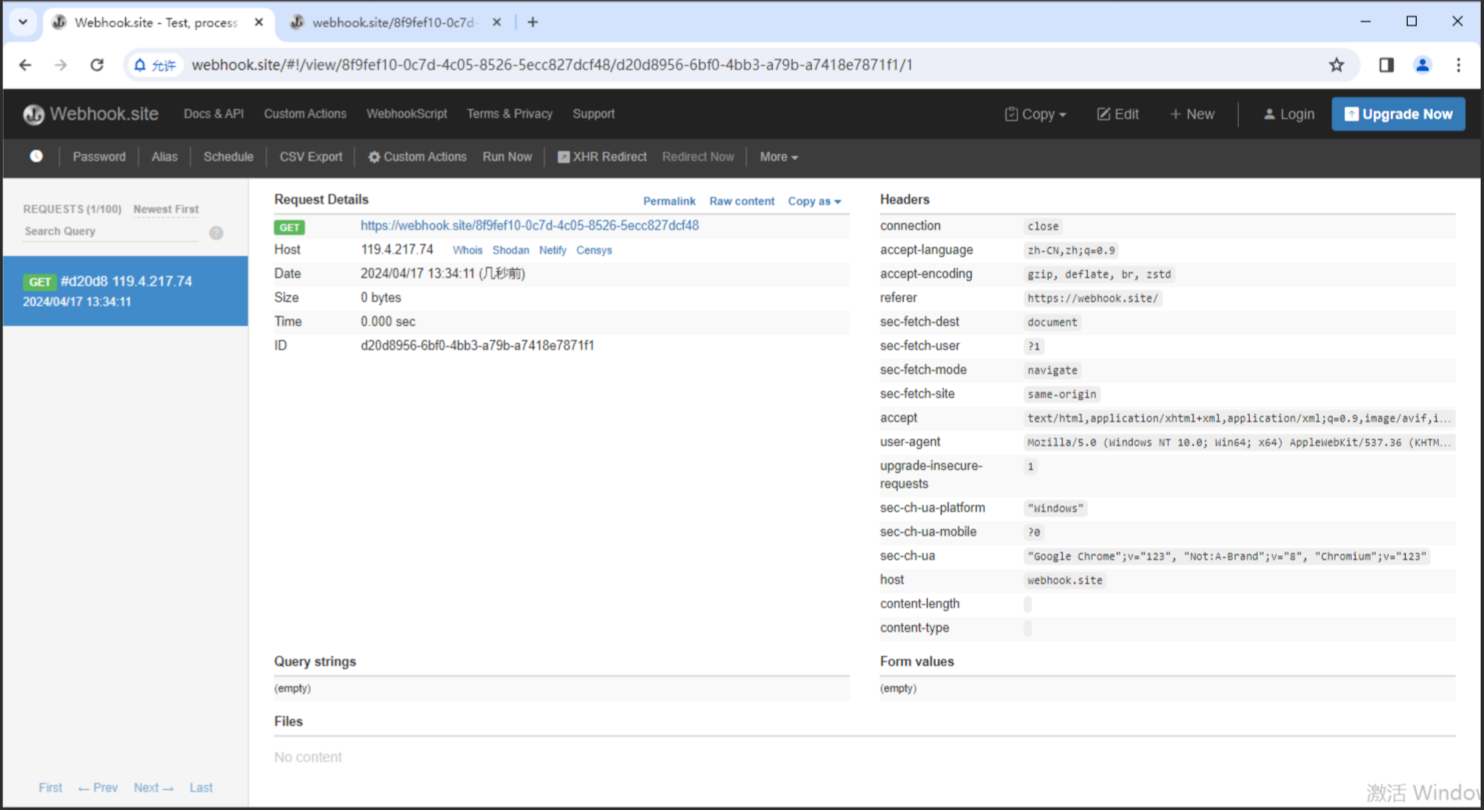This screenshot has height=810, width=1484.
Task: Open WebhookScript page
Action: (406, 114)
